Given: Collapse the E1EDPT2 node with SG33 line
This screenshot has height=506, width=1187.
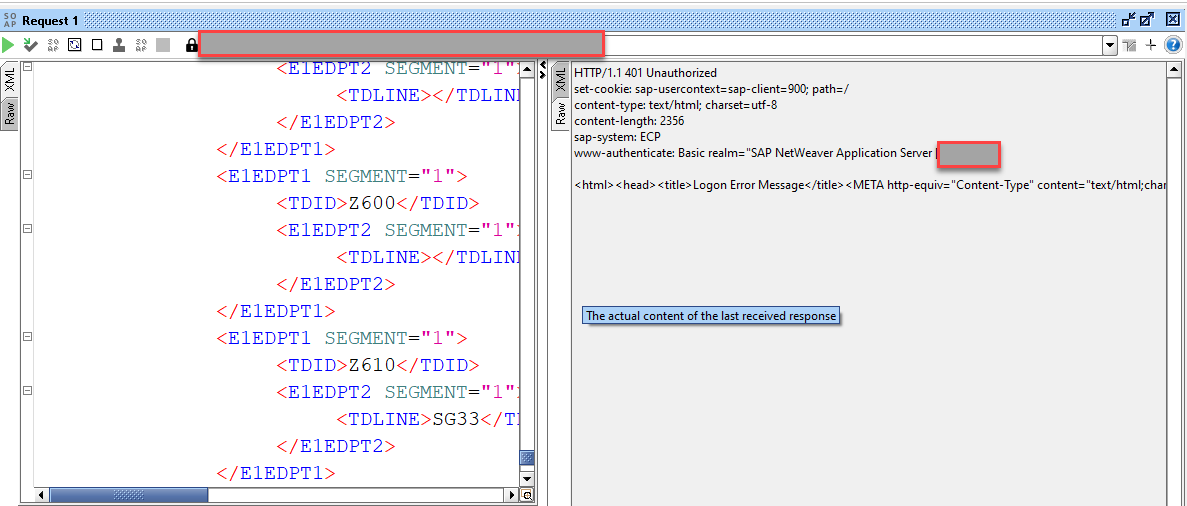Looking at the screenshot, I should click(x=27, y=391).
